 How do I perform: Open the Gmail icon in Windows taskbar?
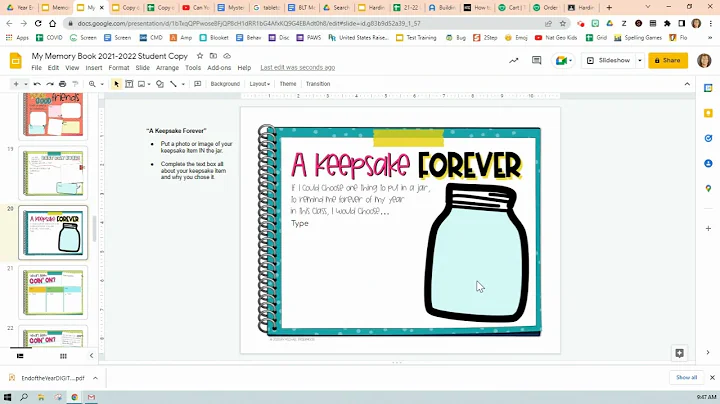pyautogui.click(x=91, y=397)
